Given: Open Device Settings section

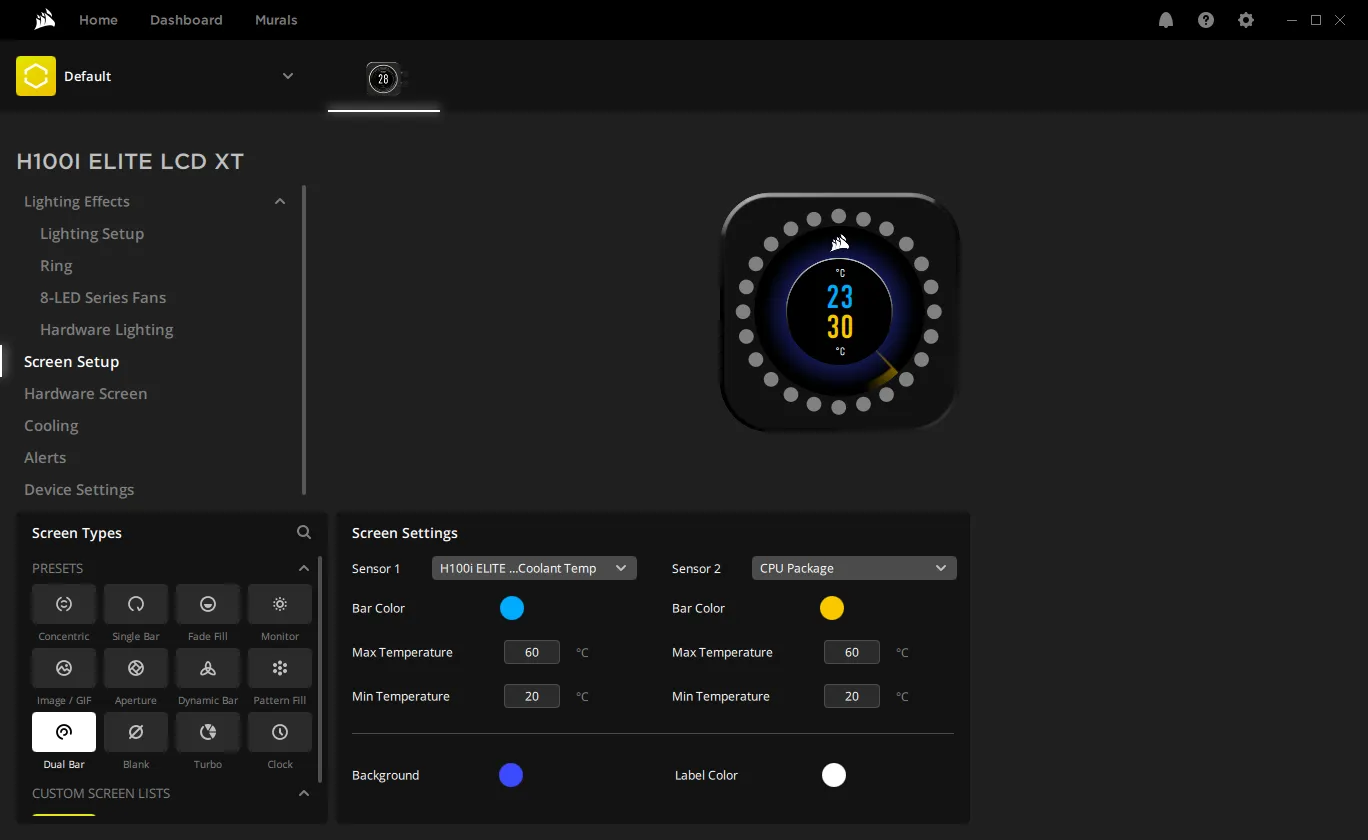Looking at the screenshot, I should pos(79,489).
